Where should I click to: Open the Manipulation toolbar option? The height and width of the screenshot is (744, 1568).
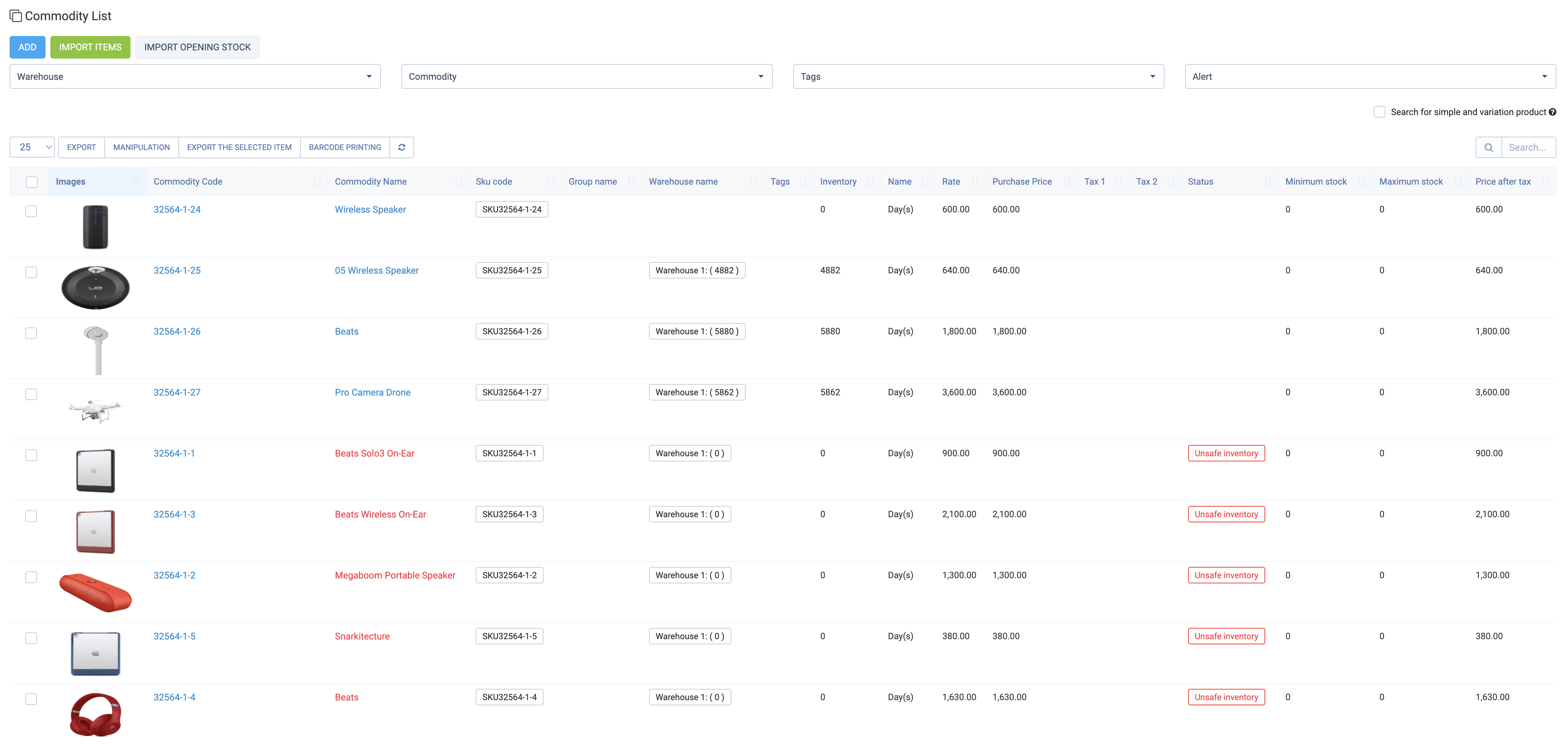141,147
